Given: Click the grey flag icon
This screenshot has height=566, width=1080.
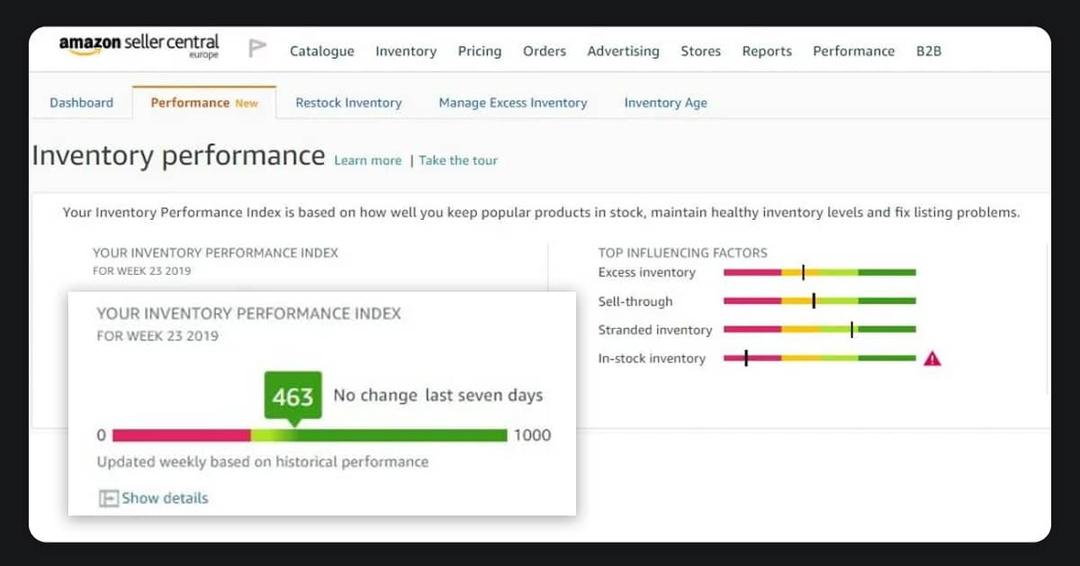Looking at the screenshot, I should tap(258, 49).
